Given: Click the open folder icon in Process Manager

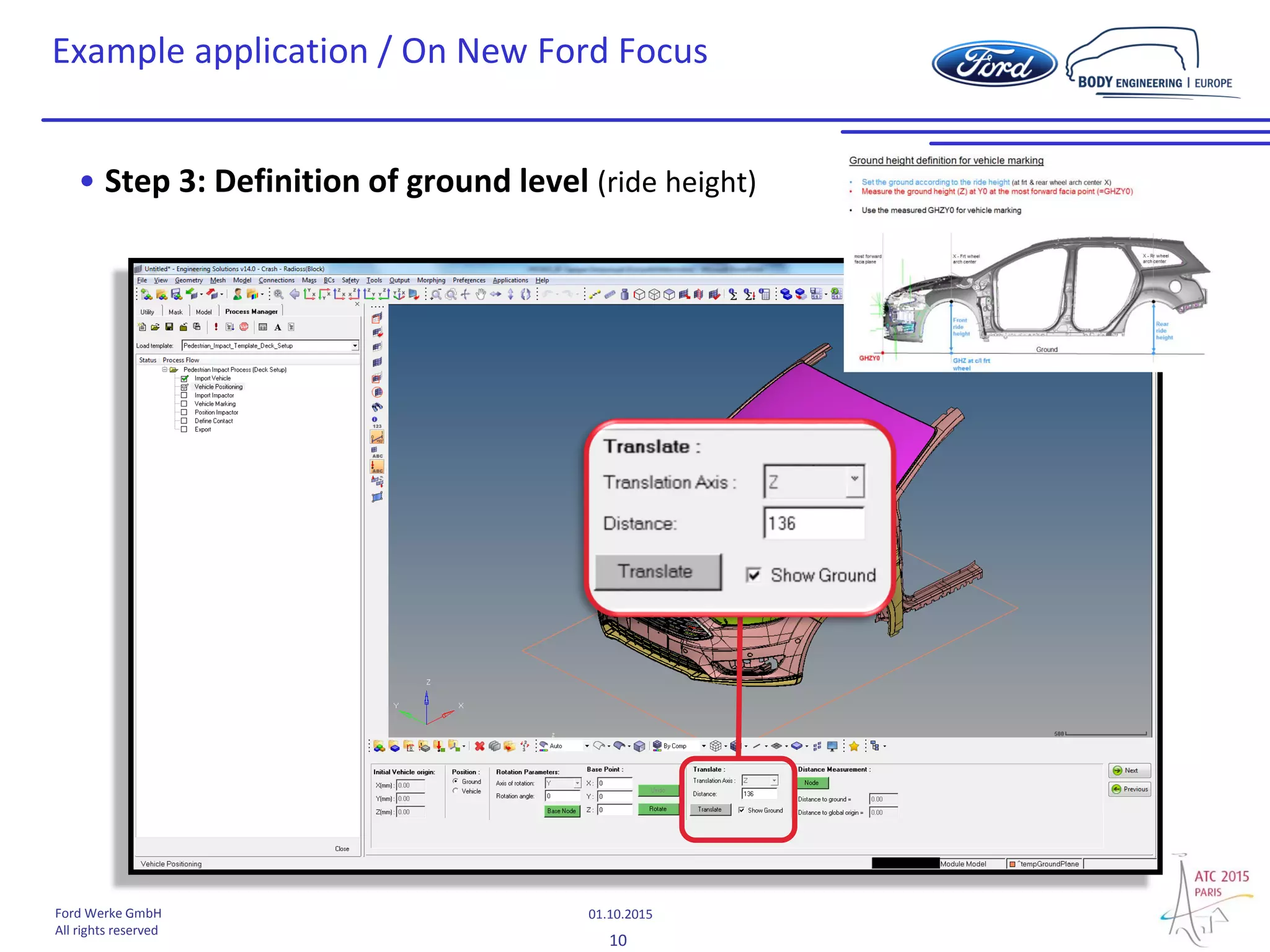Looking at the screenshot, I should [155, 327].
